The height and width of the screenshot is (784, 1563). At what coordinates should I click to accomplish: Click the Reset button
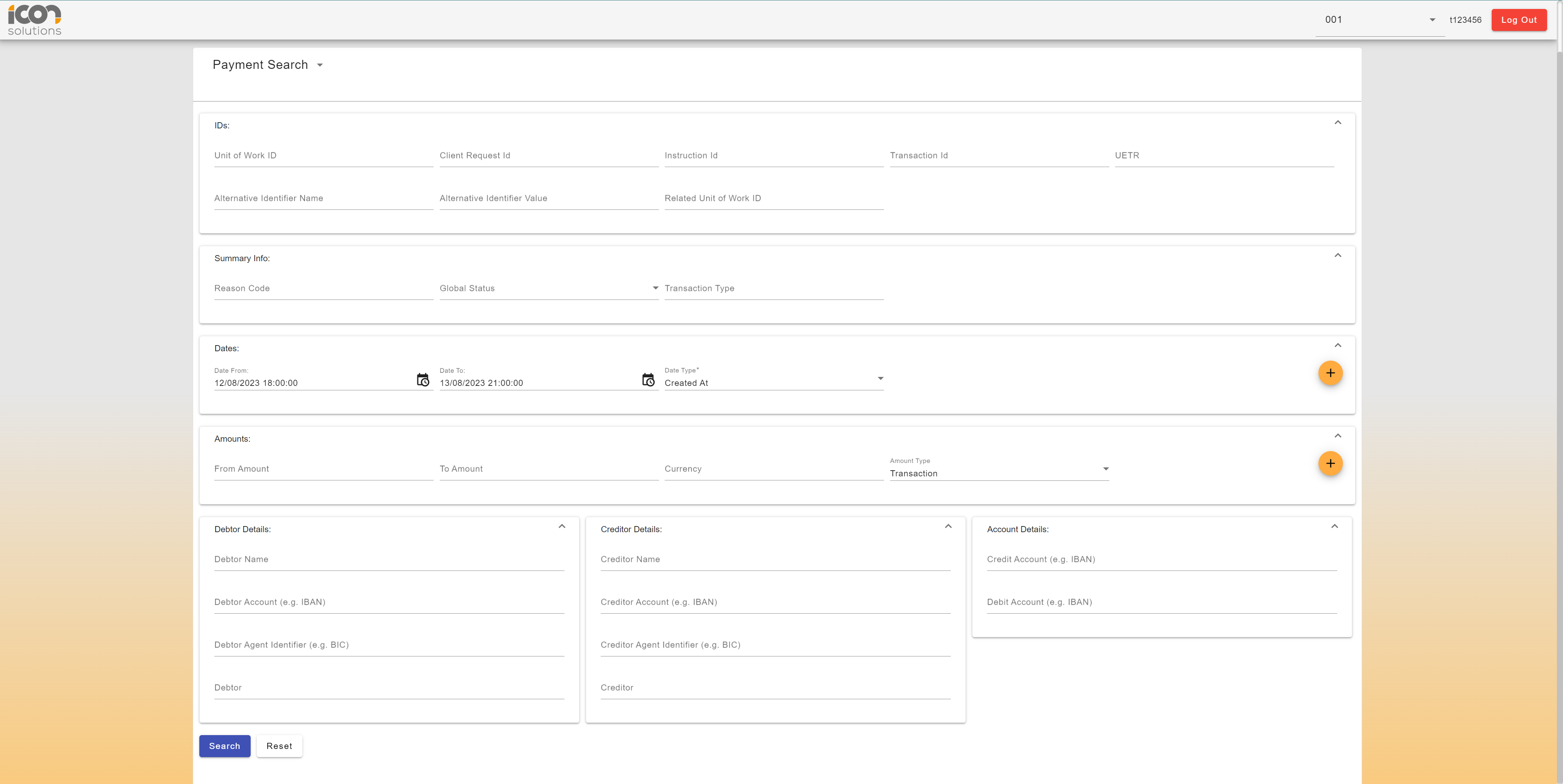(279, 746)
